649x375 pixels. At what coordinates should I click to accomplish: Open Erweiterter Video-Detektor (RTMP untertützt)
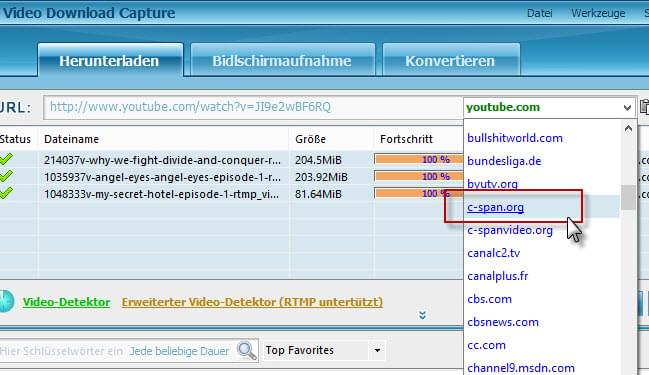click(252, 302)
